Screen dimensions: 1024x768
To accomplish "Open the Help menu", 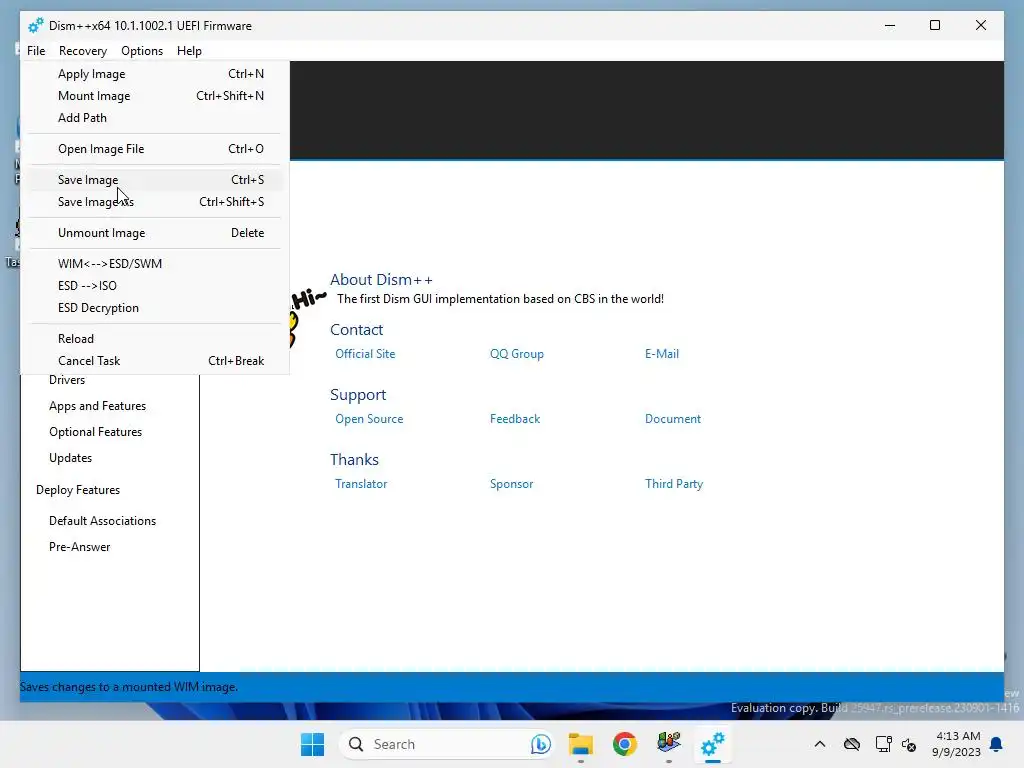I will tap(189, 50).
